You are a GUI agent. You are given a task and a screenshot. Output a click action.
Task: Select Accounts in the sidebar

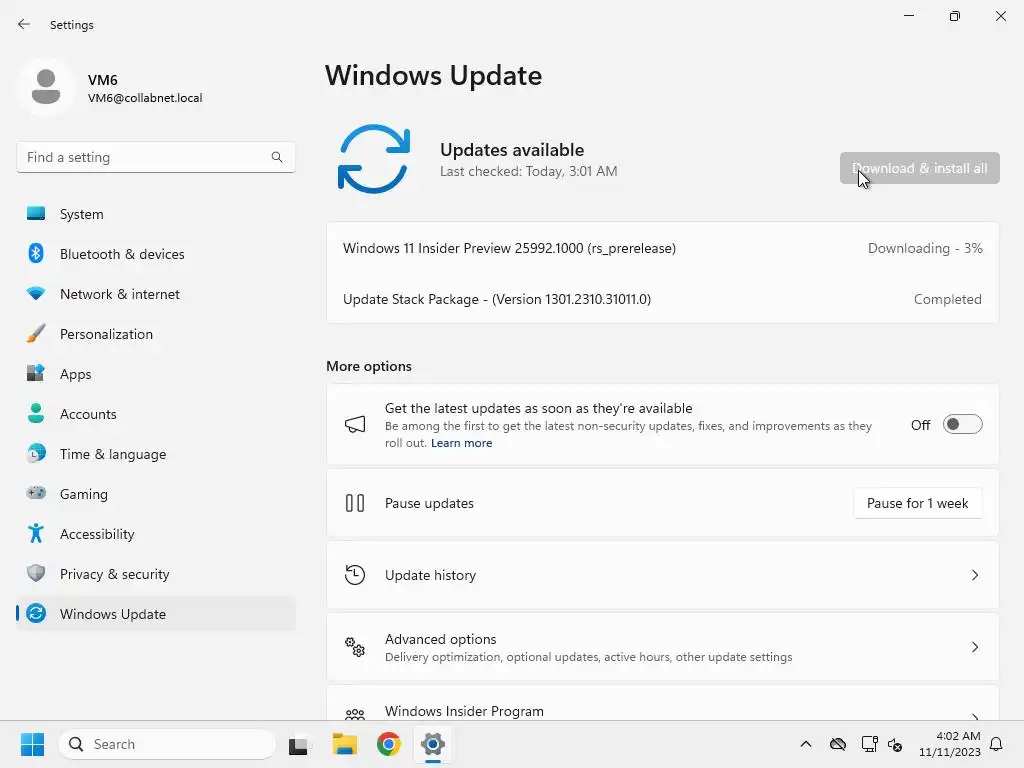(156, 413)
